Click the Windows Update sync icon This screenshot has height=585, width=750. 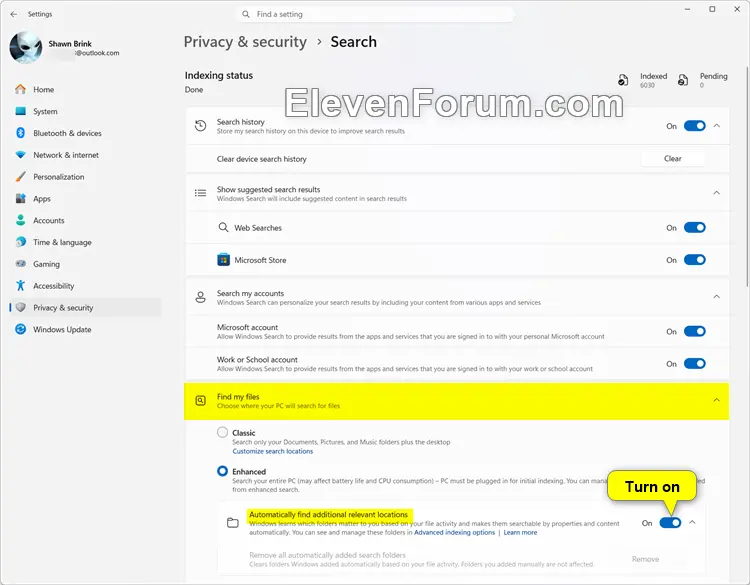[20, 330]
